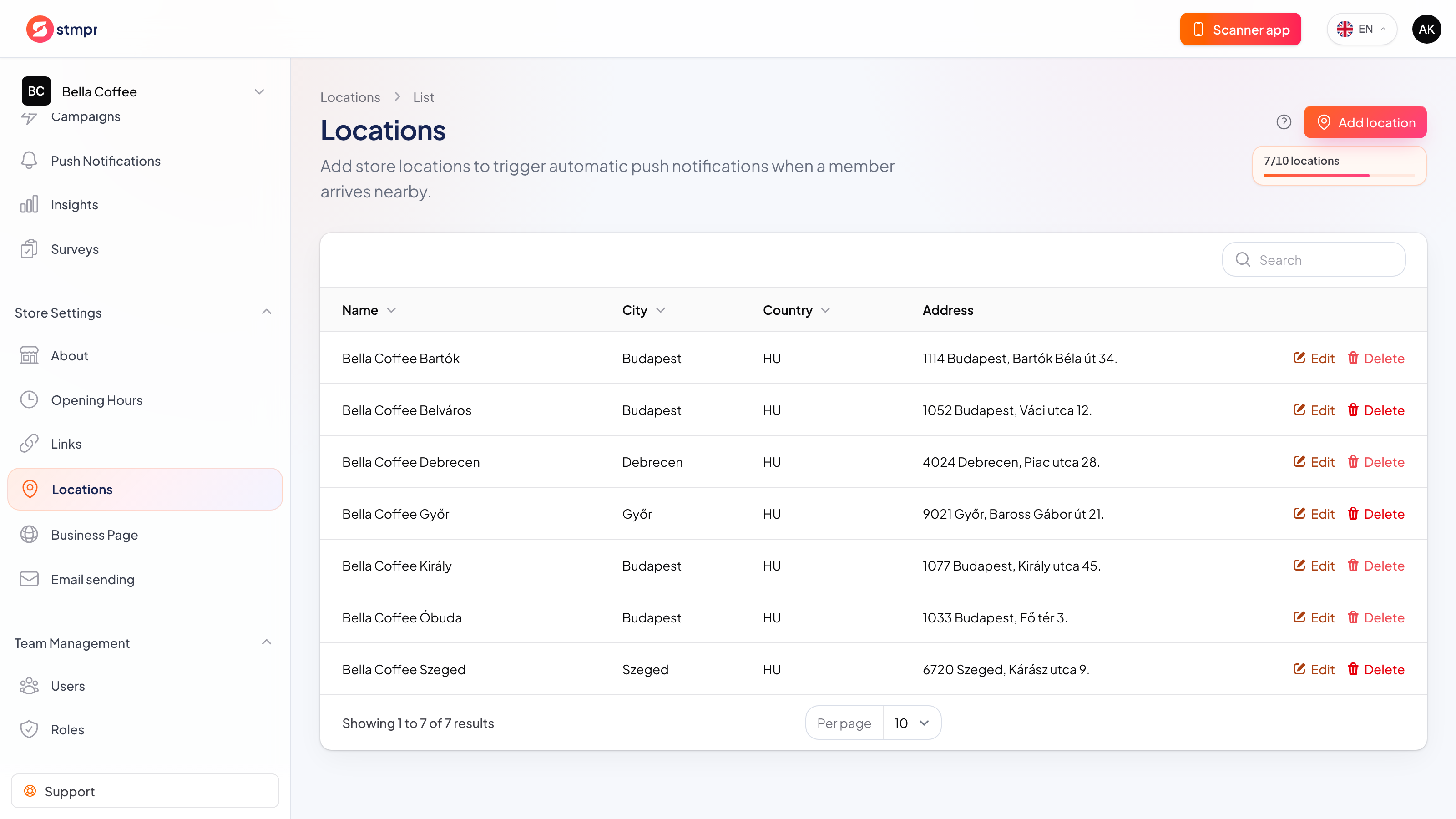Delete the Bella Coffee Óbuda location
Screen dimensions: 1456x819
pos(1376,617)
